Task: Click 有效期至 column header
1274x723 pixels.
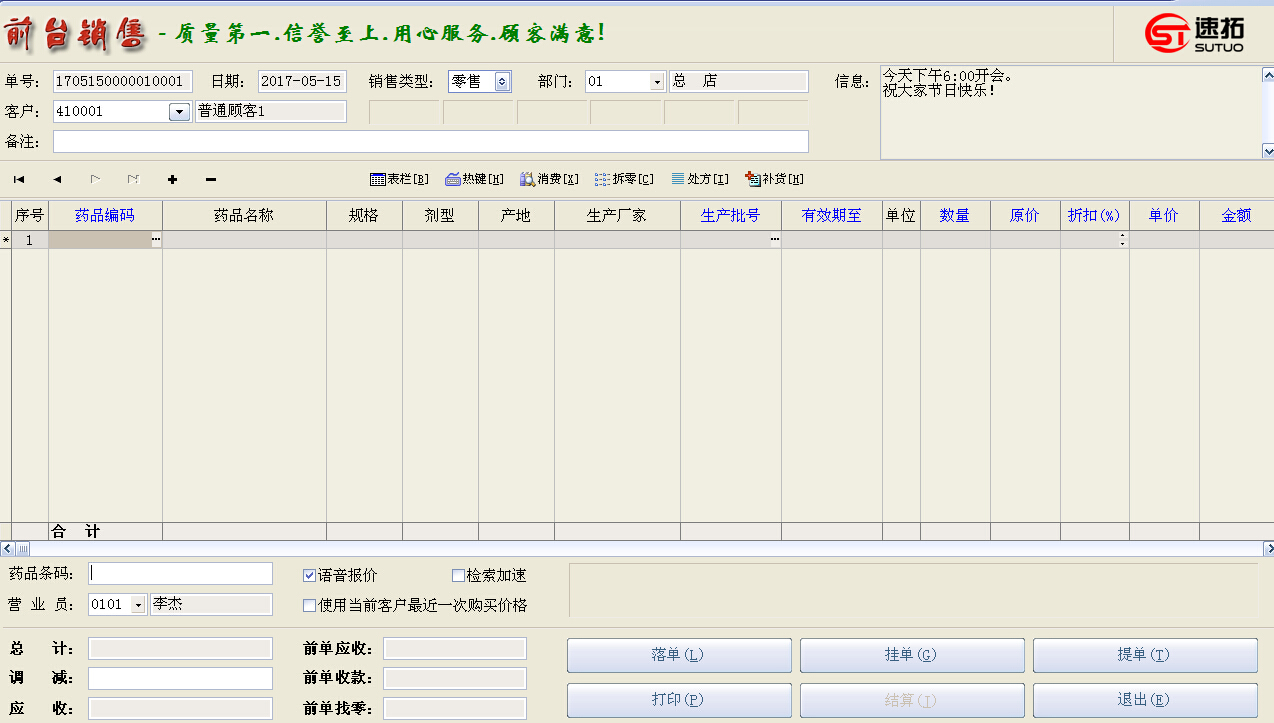Action: (x=832, y=215)
